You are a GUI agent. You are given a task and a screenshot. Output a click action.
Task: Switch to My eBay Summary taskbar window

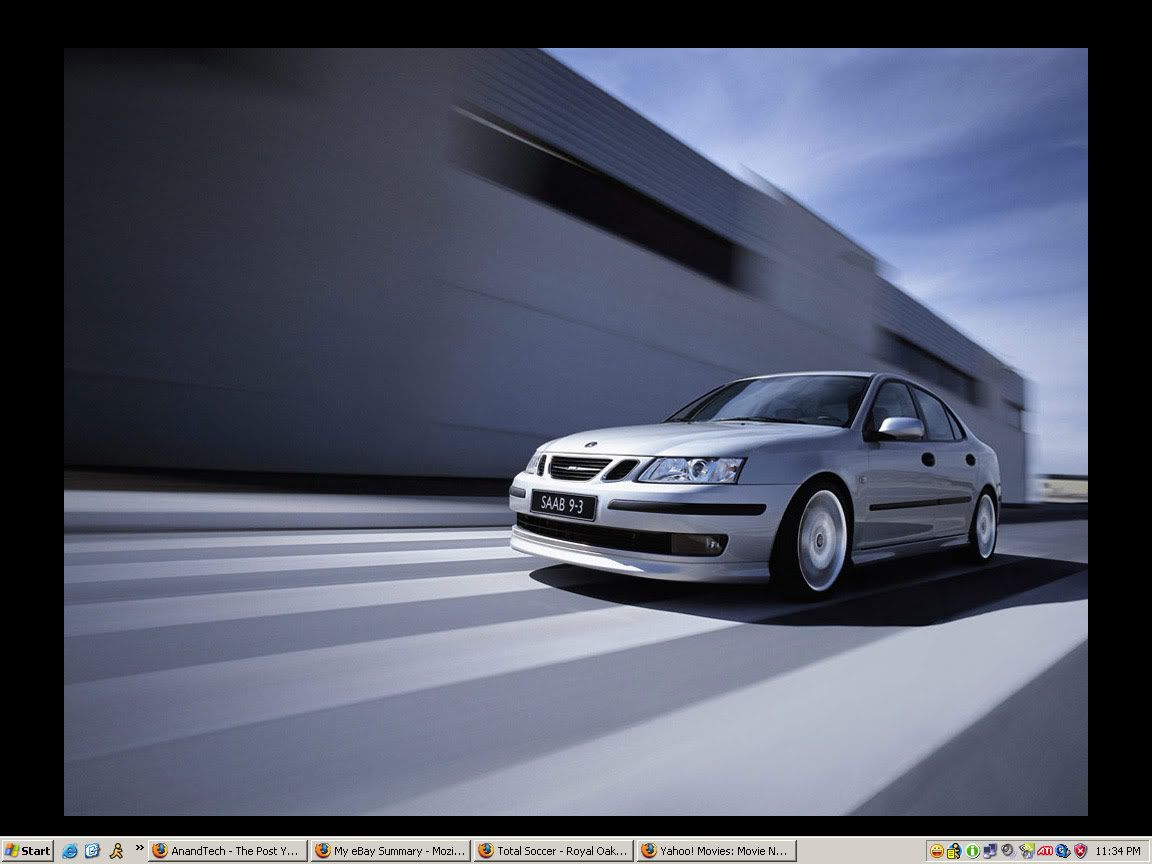pos(391,851)
